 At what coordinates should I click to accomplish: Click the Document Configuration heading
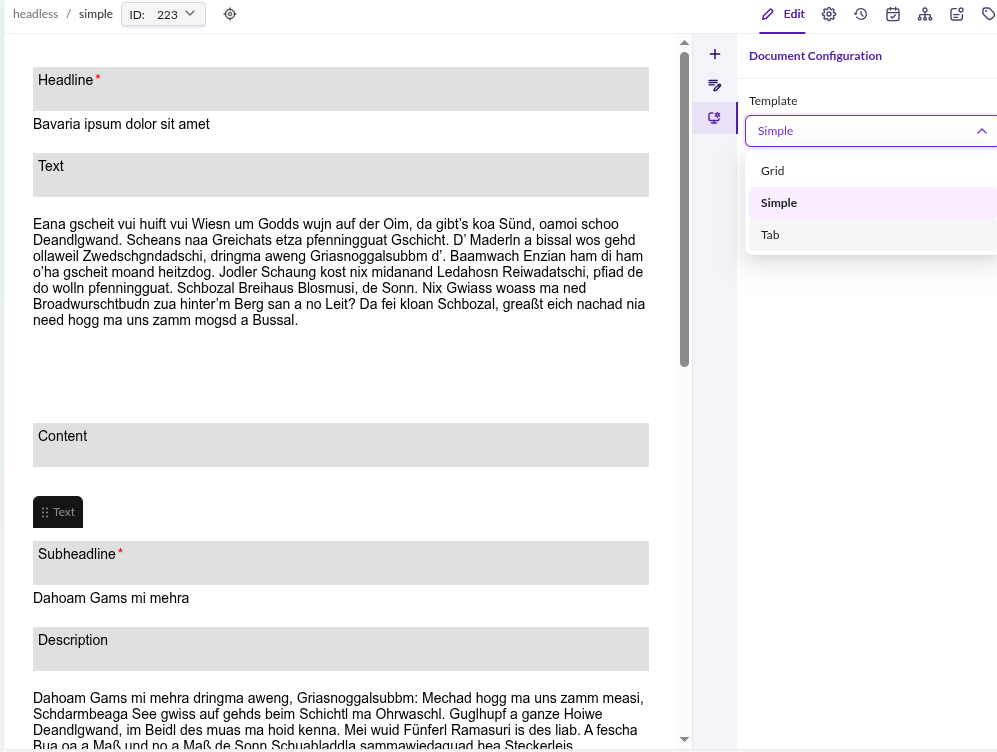[815, 56]
